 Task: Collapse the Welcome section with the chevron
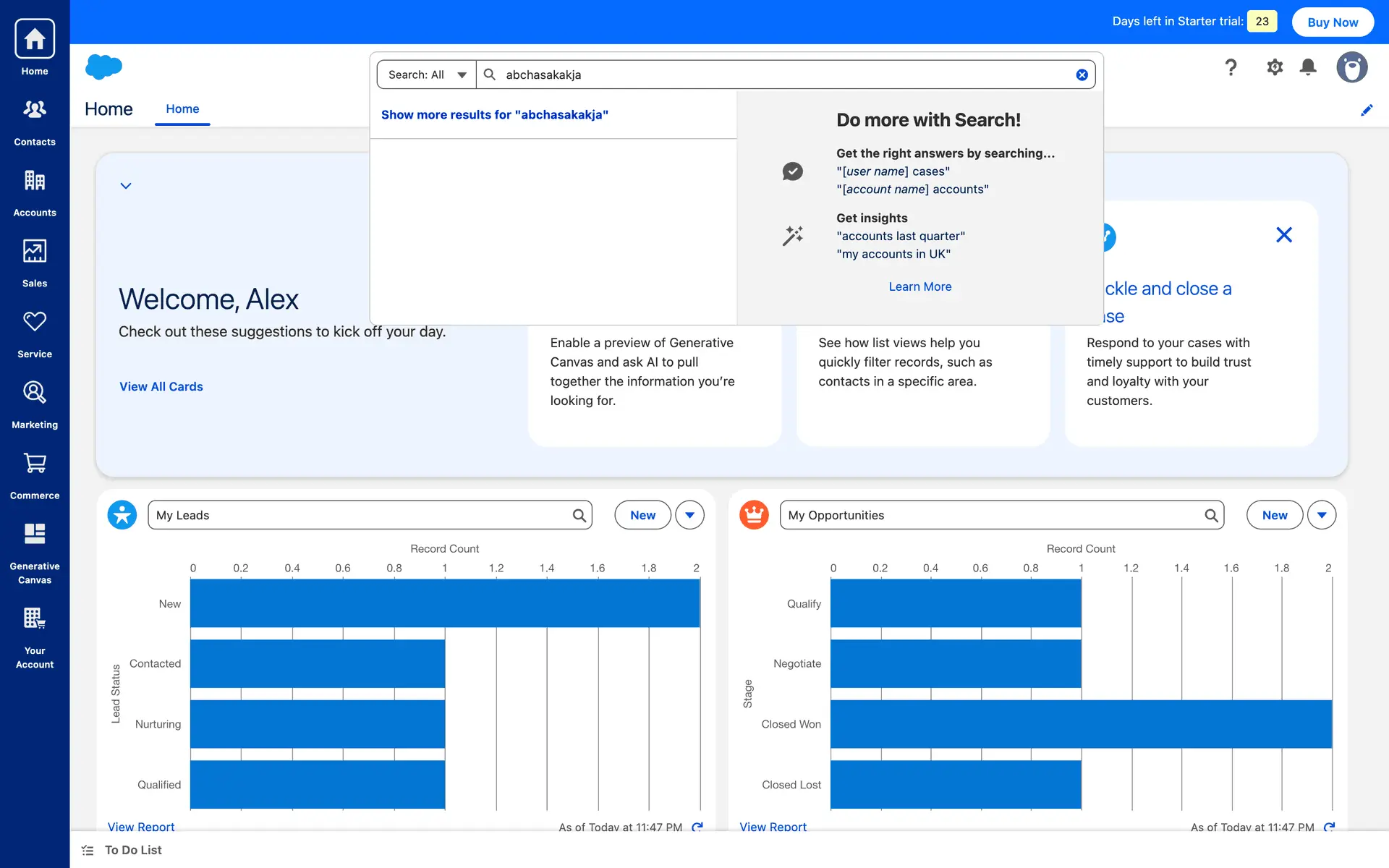[x=126, y=186]
